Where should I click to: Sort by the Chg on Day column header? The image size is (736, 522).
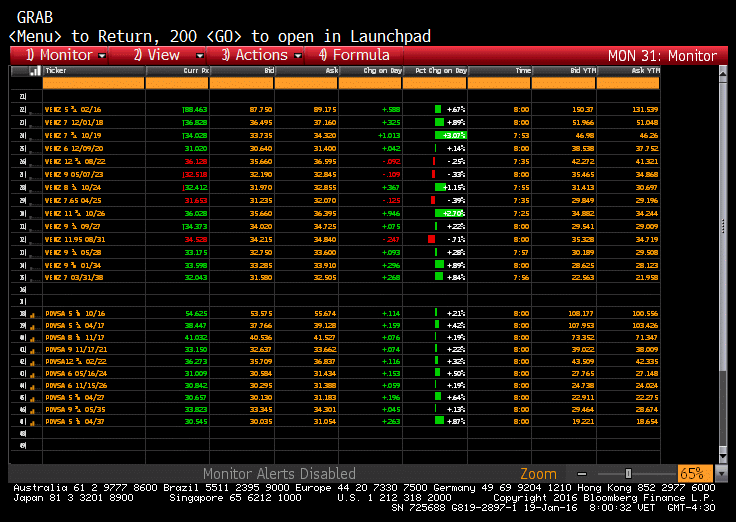[370, 71]
